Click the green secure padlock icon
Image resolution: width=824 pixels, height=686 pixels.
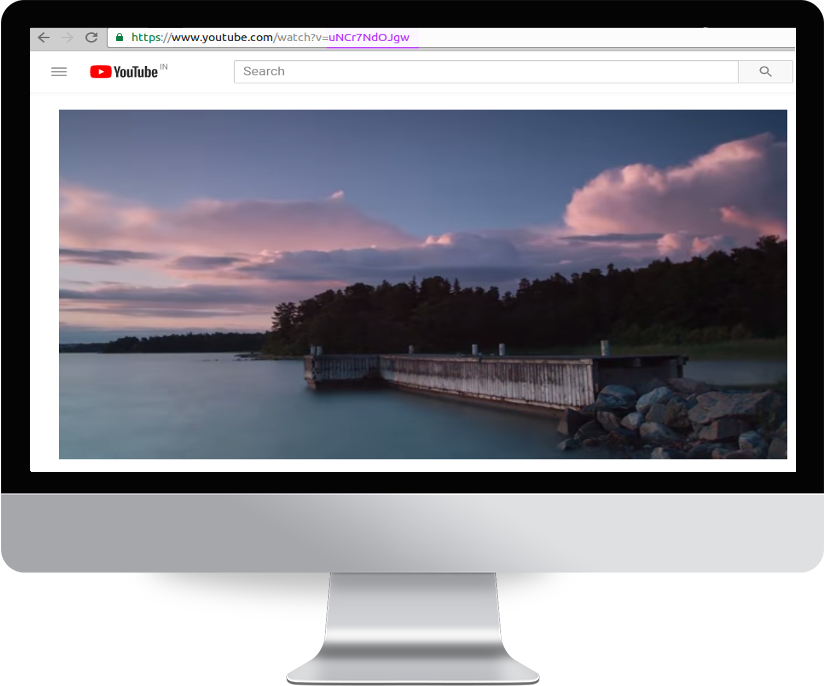pos(119,37)
